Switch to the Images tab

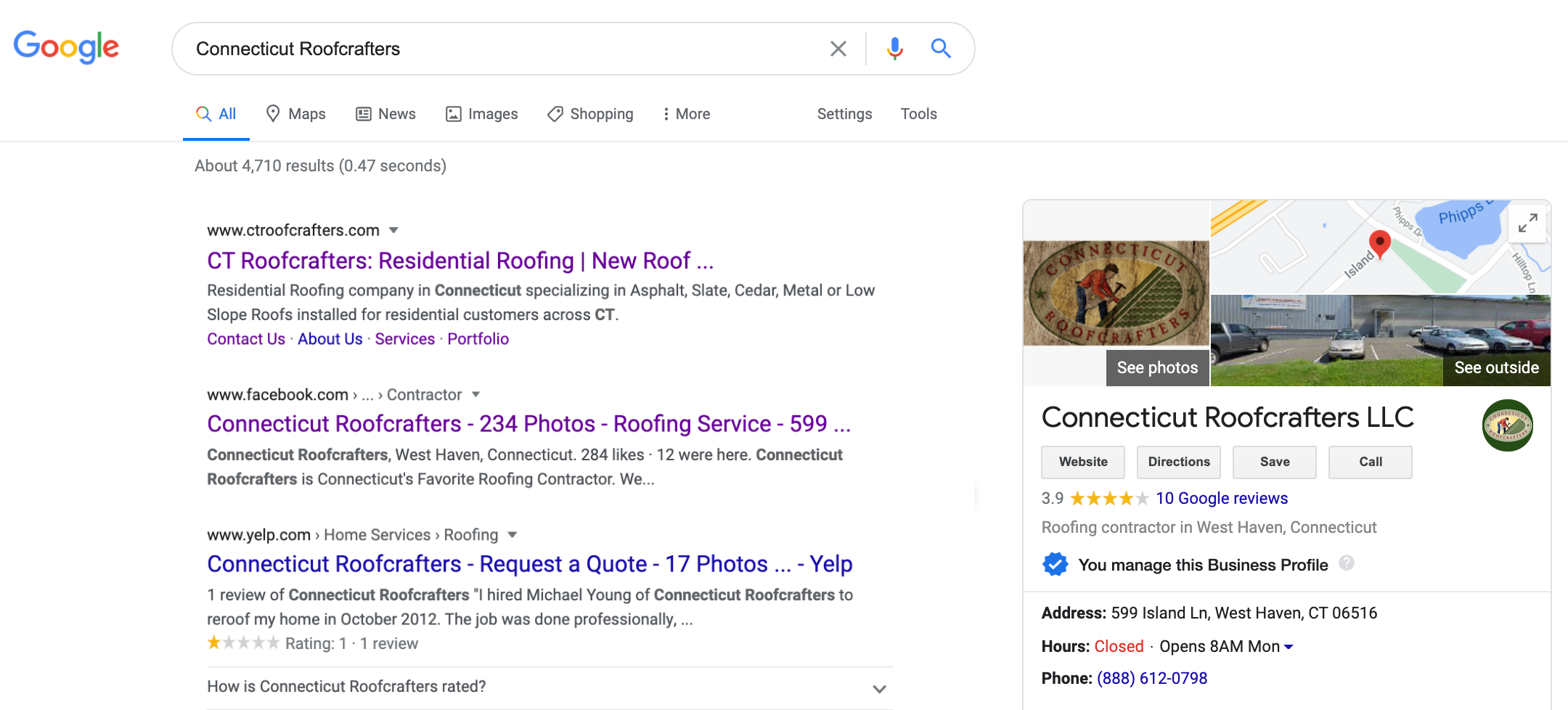pos(481,114)
